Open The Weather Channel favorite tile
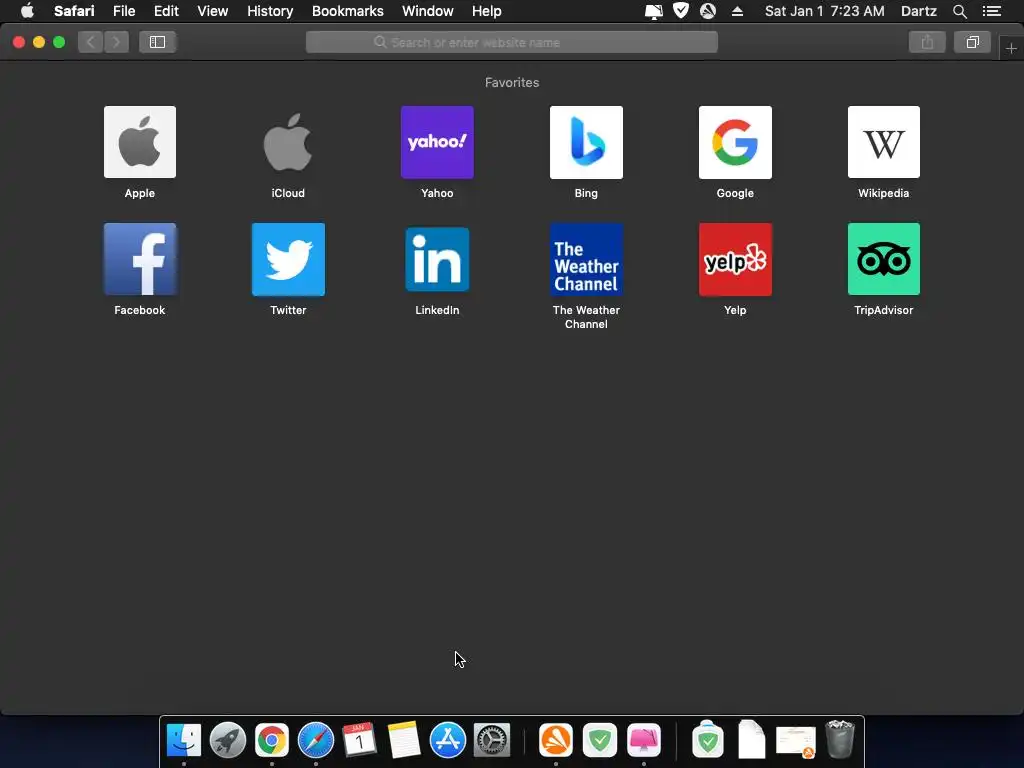Image resolution: width=1024 pixels, height=768 pixels. [586, 259]
